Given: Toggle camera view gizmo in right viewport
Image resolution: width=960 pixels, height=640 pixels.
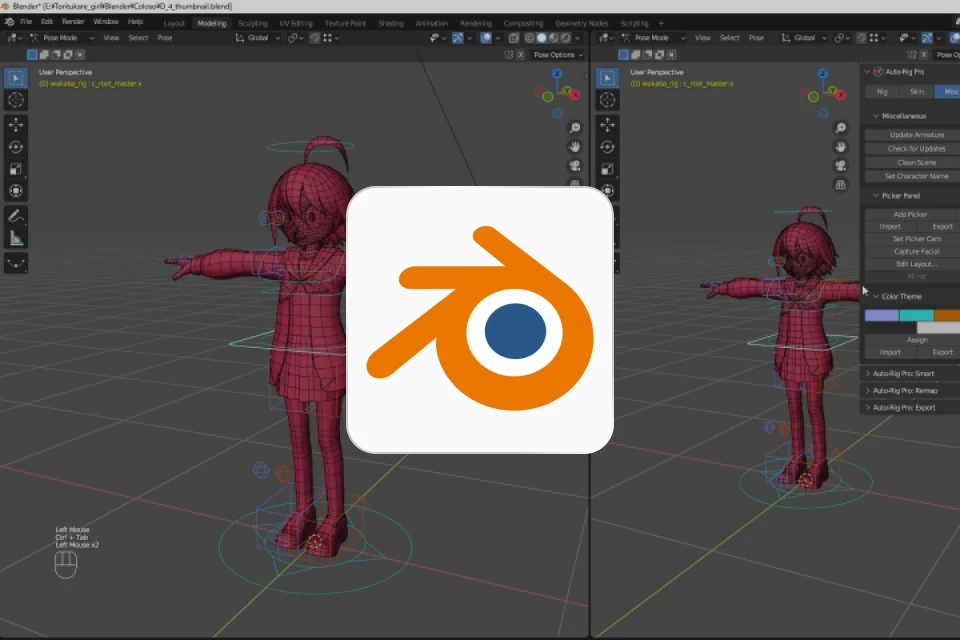Looking at the screenshot, I should 841,165.
